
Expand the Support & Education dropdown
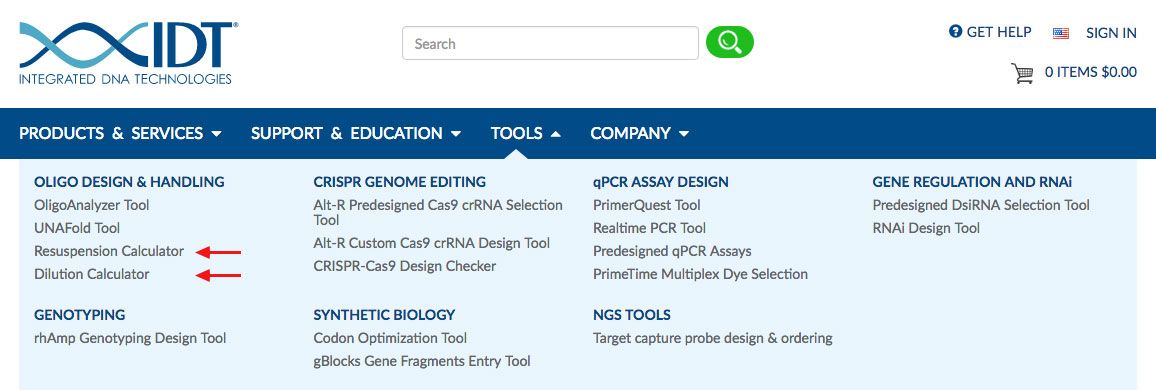coord(356,133)
